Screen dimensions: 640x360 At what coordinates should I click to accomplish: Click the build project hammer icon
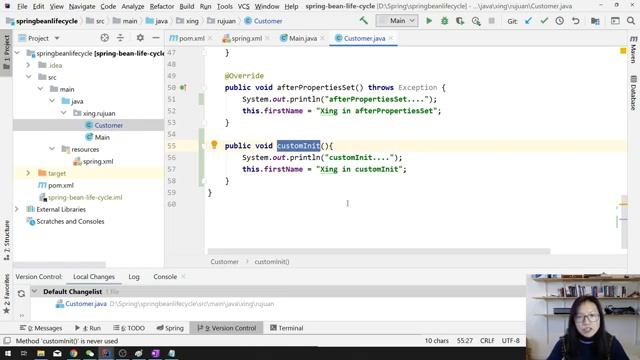tap(363, 20)
